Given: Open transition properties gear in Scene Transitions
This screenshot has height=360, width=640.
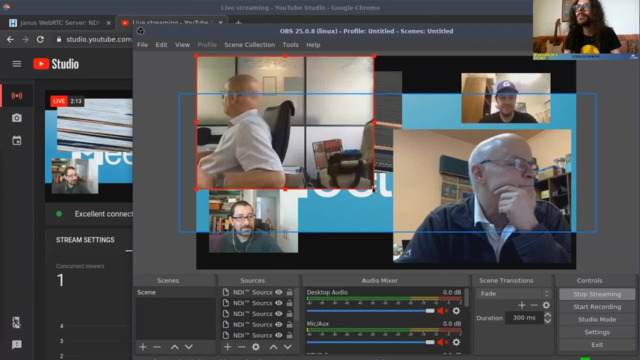Looking at the screenshot, I should [546, 305].
